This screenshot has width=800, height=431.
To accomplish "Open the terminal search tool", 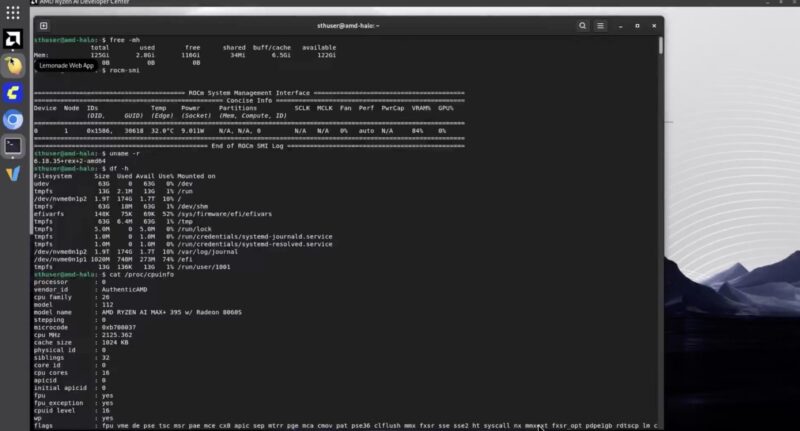I will click(x=582, y=26).
